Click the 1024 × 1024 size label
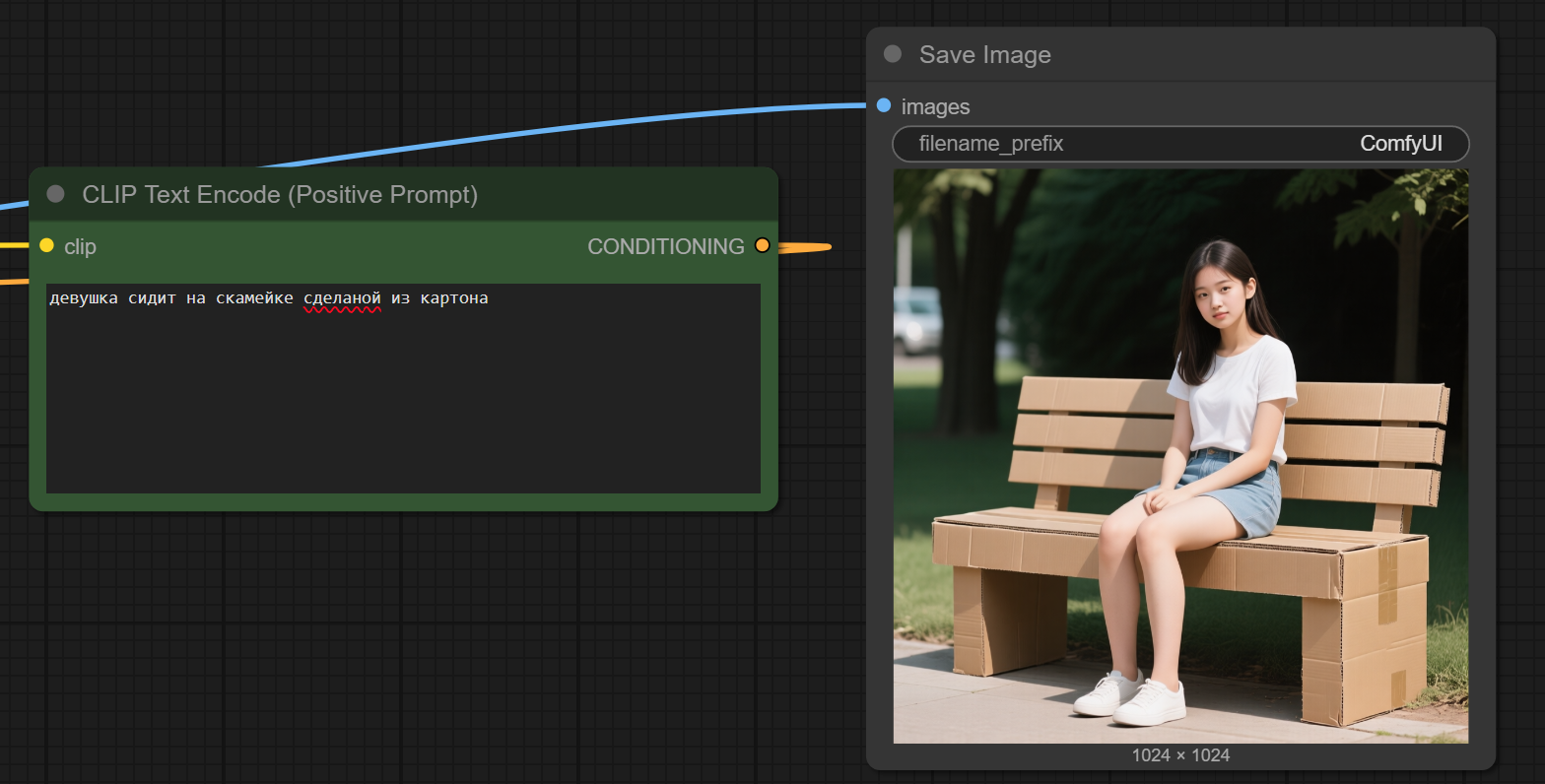 tap(1180, 755)
